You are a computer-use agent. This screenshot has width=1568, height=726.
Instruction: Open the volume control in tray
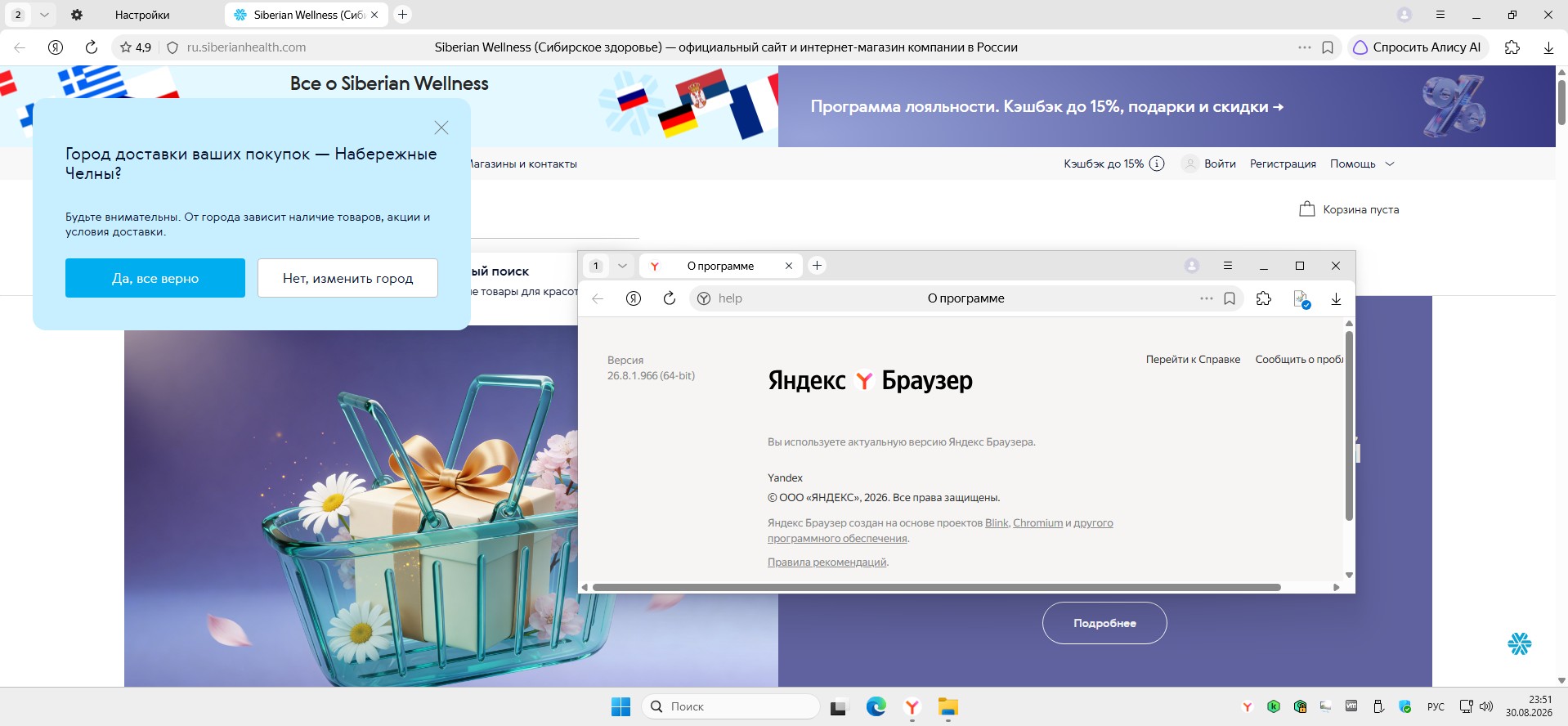pyautogui.click(x=1486, y=706)
